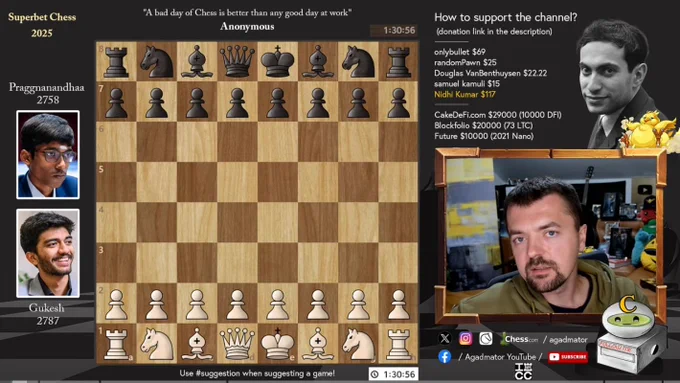This screenshot has width=680, height=383.
Task: Click "Blockfolio $20000 (73 LTC)" line
Action: click(x=484, y=125)
